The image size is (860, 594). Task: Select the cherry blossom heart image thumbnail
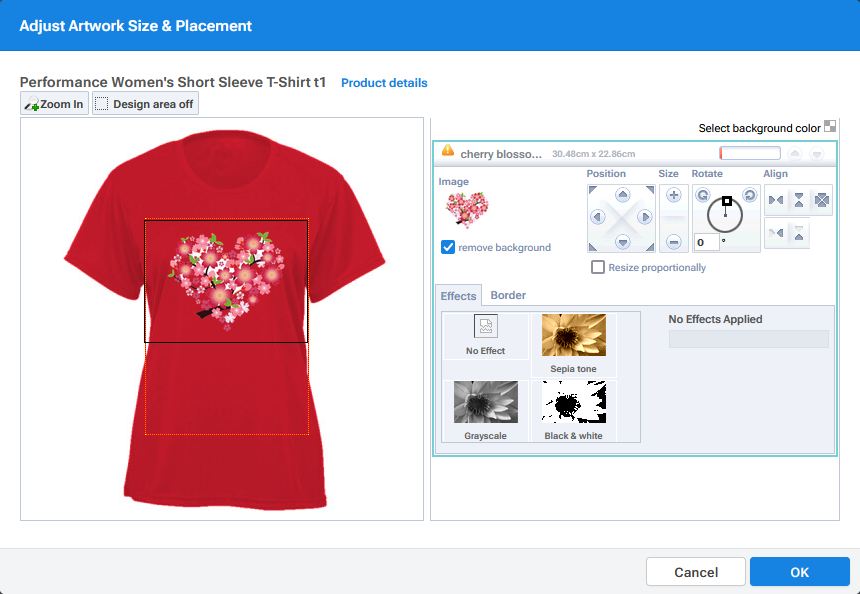pos(467,210)
